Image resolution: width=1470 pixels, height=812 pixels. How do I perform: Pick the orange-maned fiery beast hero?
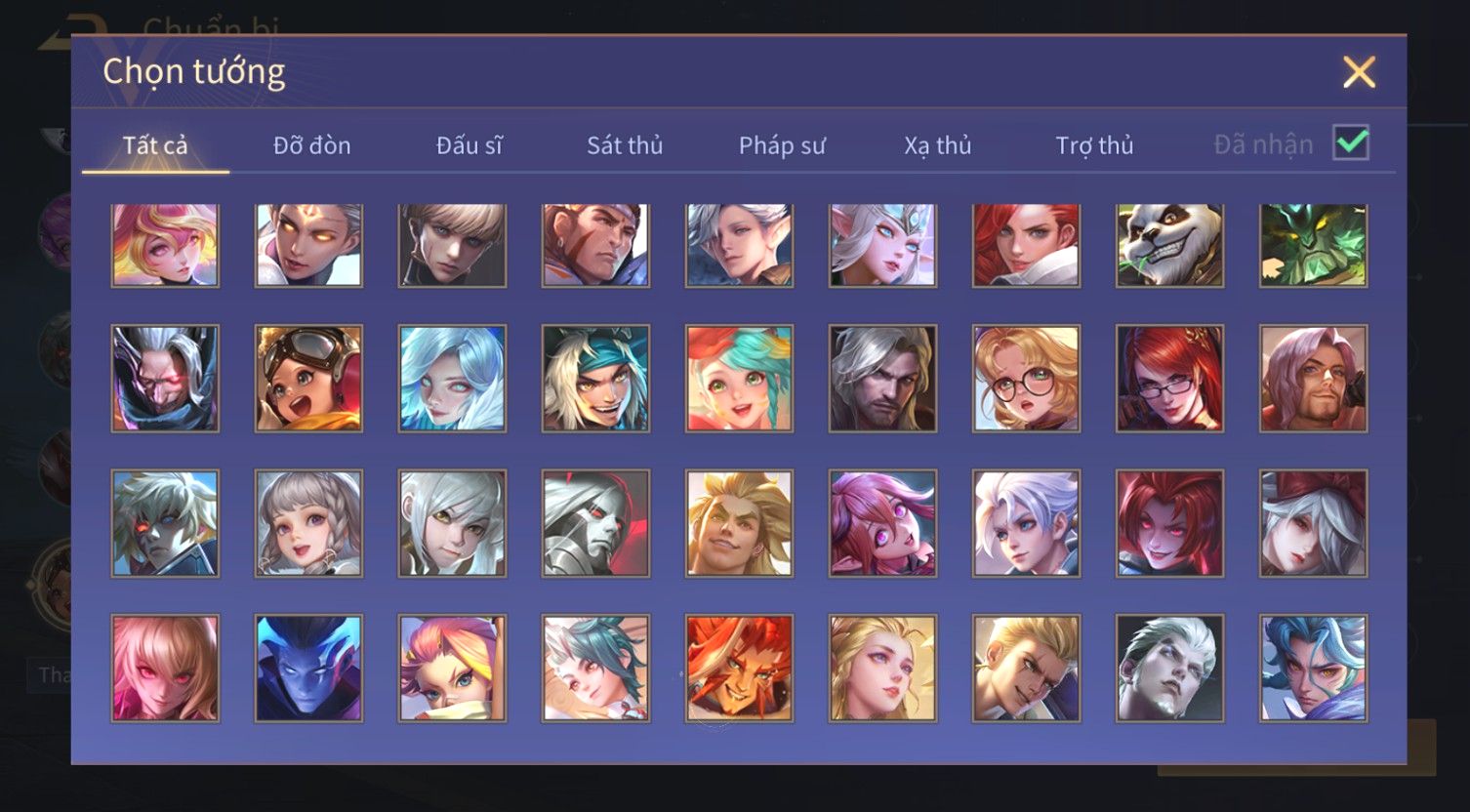739,668
